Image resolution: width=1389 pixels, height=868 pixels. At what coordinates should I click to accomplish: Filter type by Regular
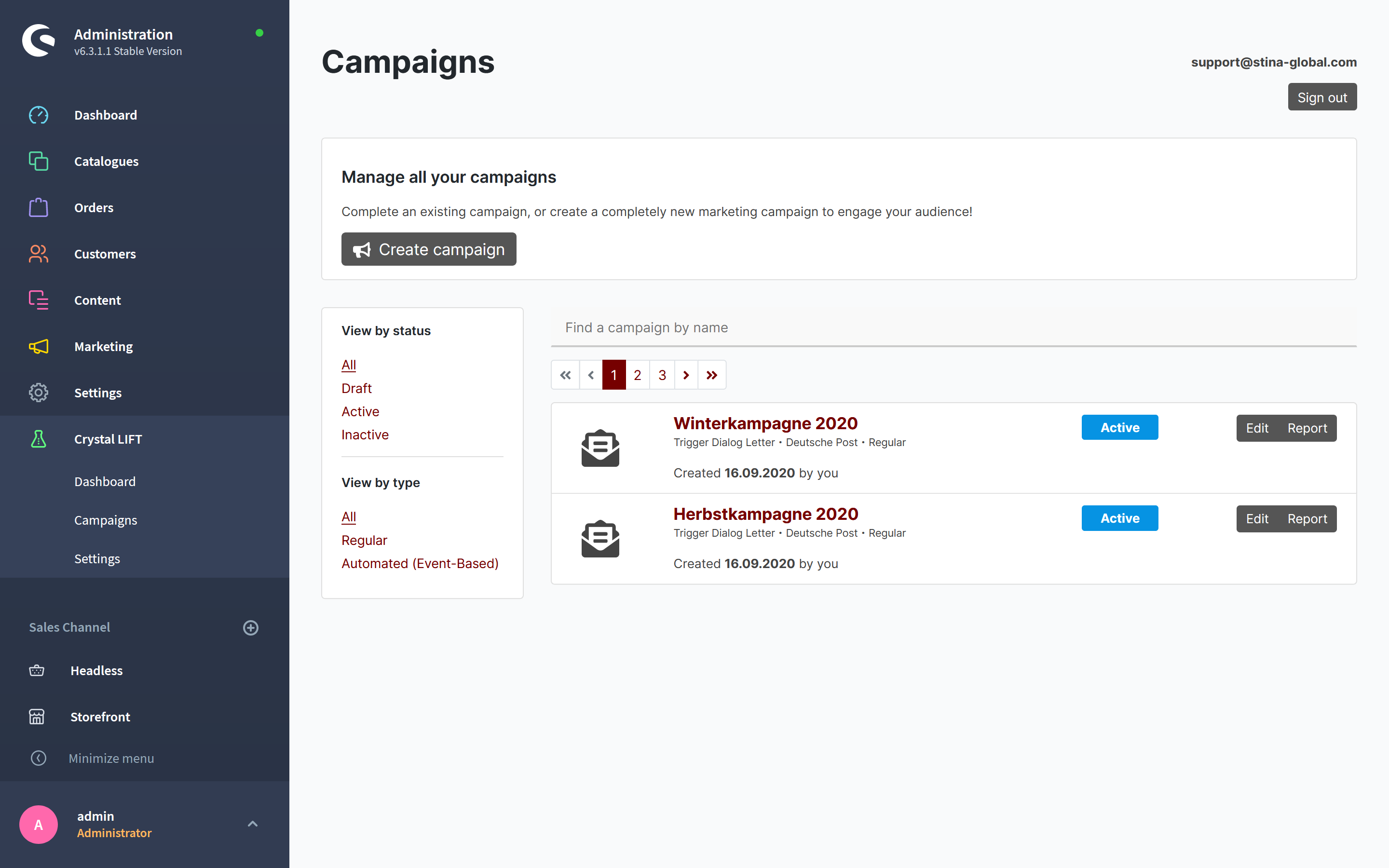click(365, 540)
